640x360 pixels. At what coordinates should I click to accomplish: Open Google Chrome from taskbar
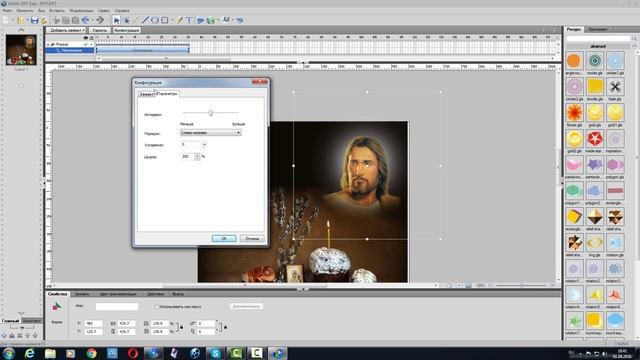tap(91, 353)
